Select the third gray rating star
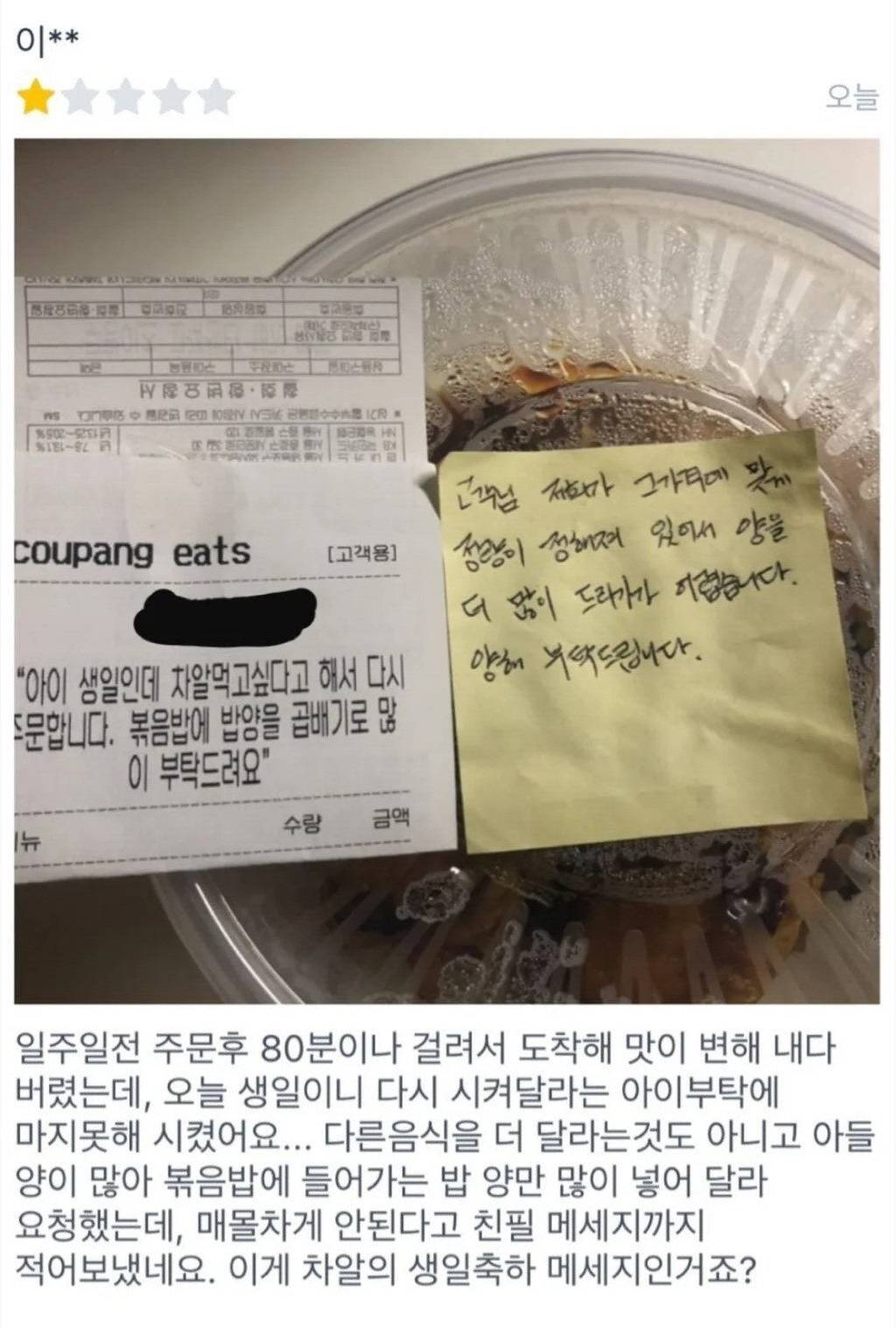This screenshot has height=1328, width=896. point(127,97)
